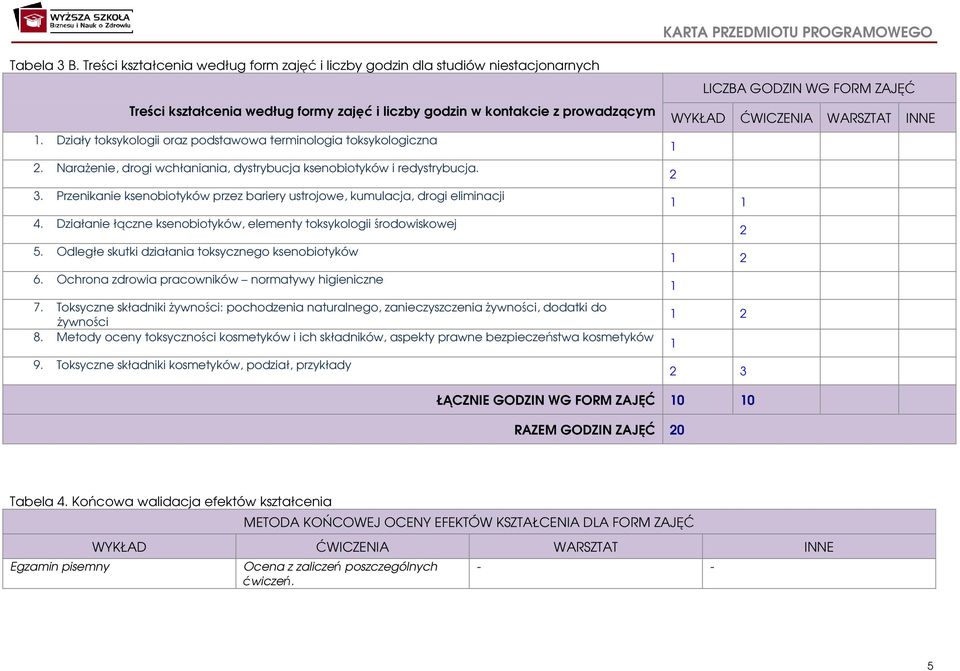Screen dimensions: 960x671
Task: Click the lecture hours value for 'Ochrona zdrowia pracowników'
Action: (673, 286)
